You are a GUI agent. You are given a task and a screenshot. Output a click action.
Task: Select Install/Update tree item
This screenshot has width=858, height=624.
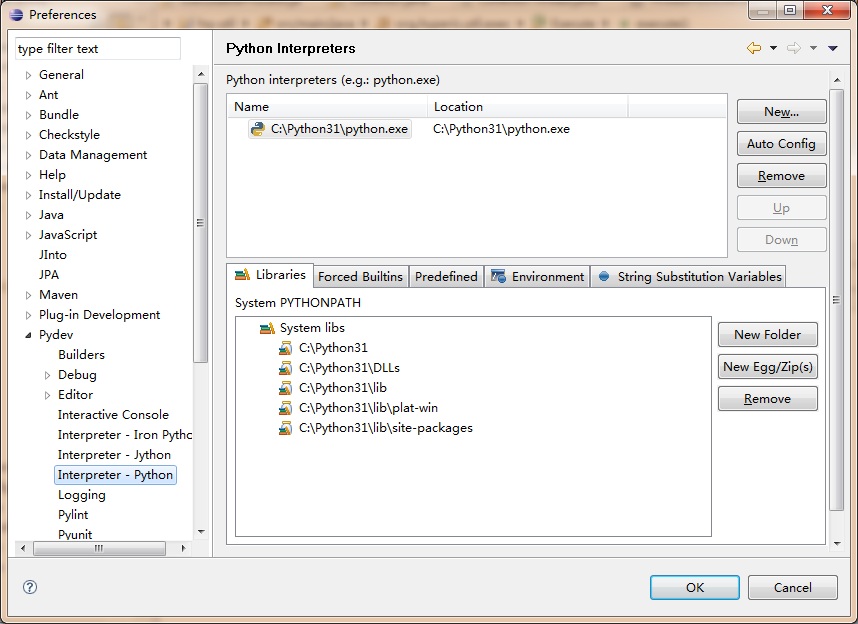(80, 195)
